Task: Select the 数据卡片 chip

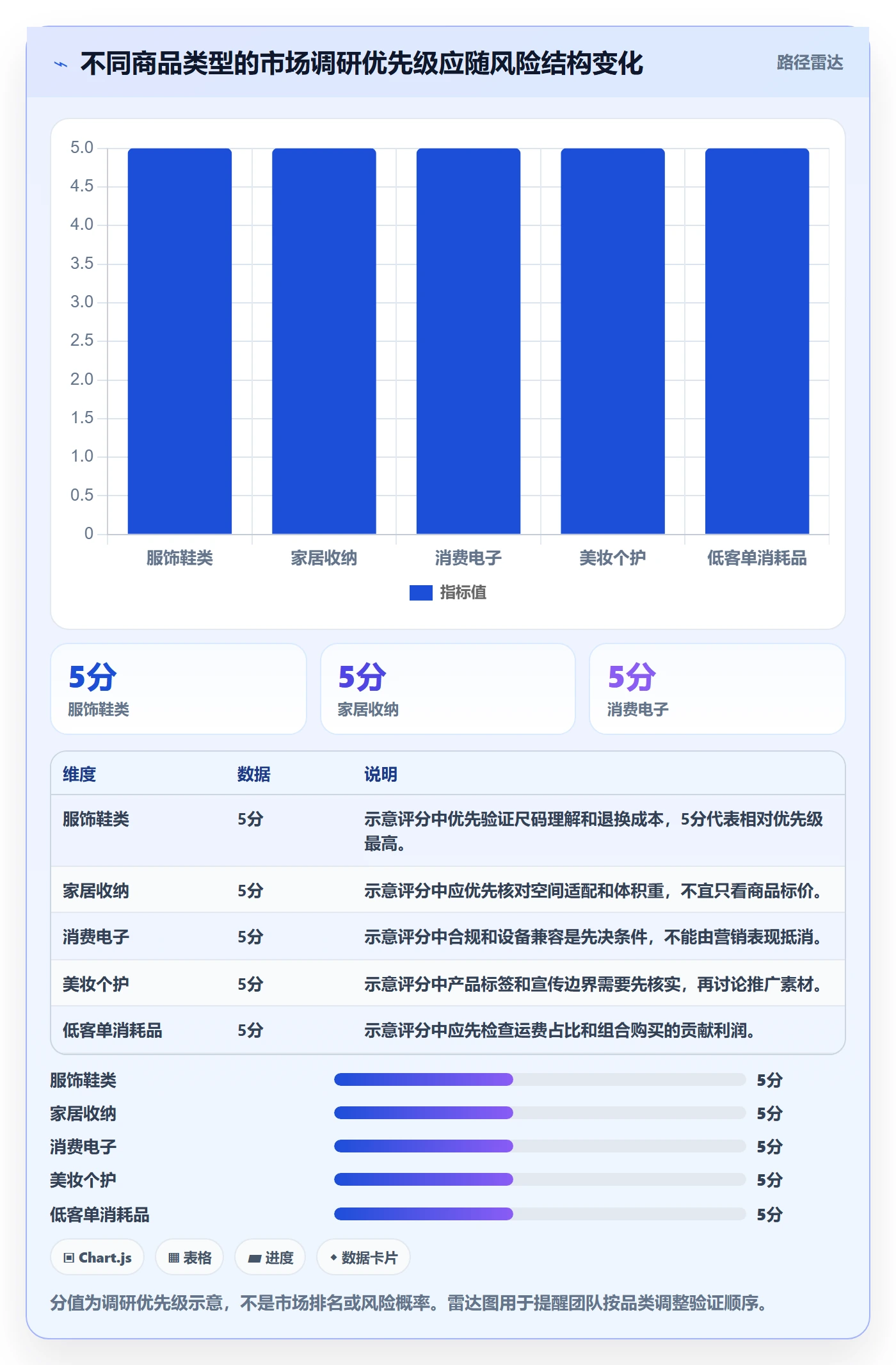Action: pos(364,1257)
